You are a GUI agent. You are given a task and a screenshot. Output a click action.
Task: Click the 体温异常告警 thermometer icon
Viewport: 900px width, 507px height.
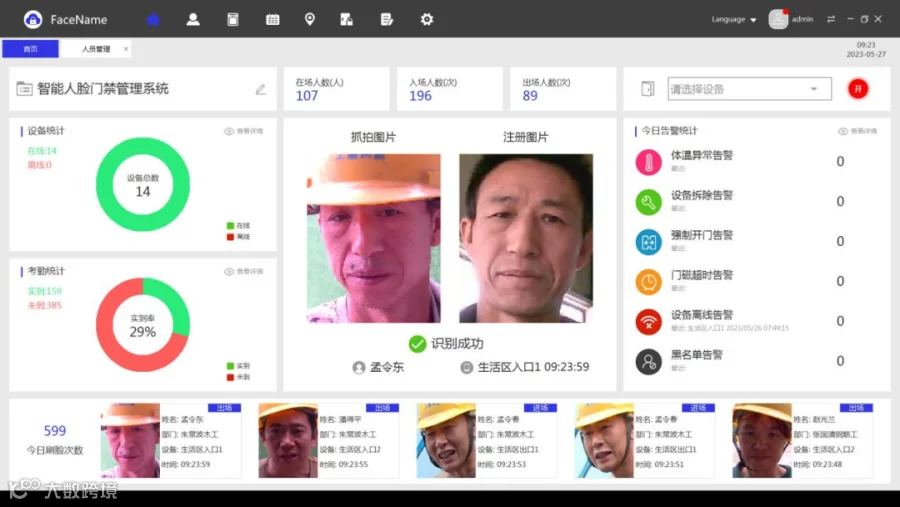(x=649, y=162)
